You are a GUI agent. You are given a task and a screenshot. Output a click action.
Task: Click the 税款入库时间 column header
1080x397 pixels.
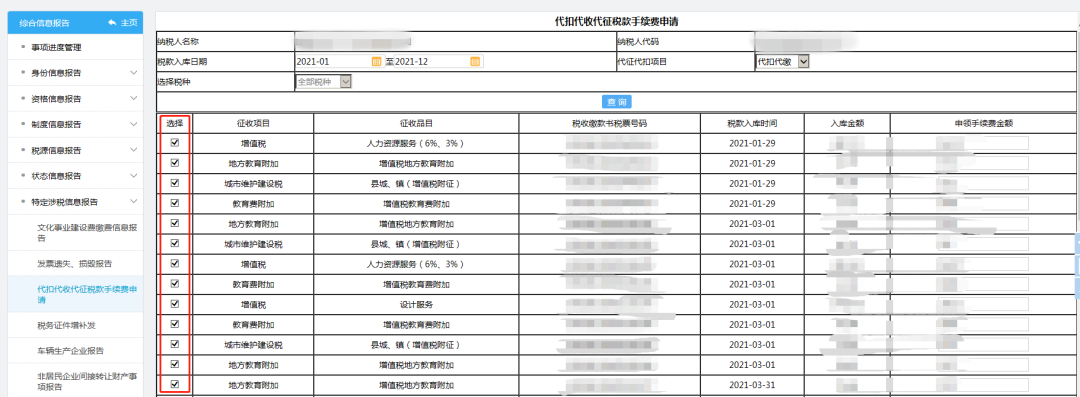point(752,123)
